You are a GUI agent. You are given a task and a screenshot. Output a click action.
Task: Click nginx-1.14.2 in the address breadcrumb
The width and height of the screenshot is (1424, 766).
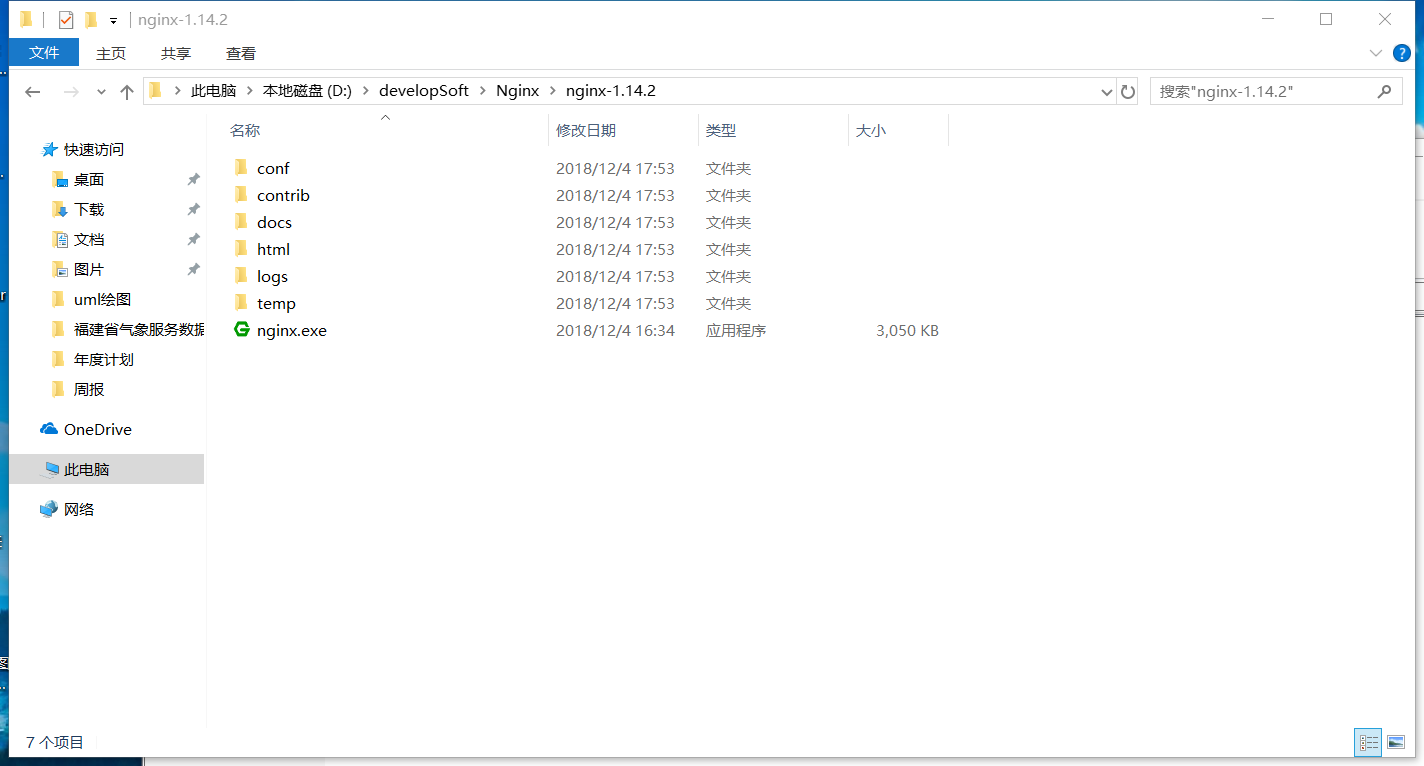point(611,91)
